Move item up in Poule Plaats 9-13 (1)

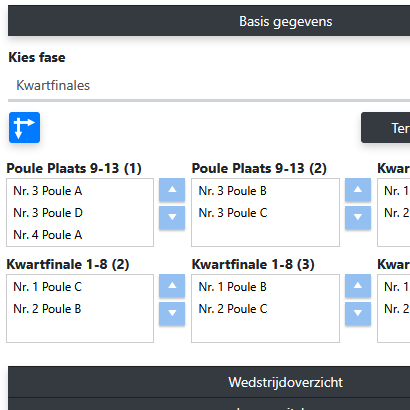point(172,190)
